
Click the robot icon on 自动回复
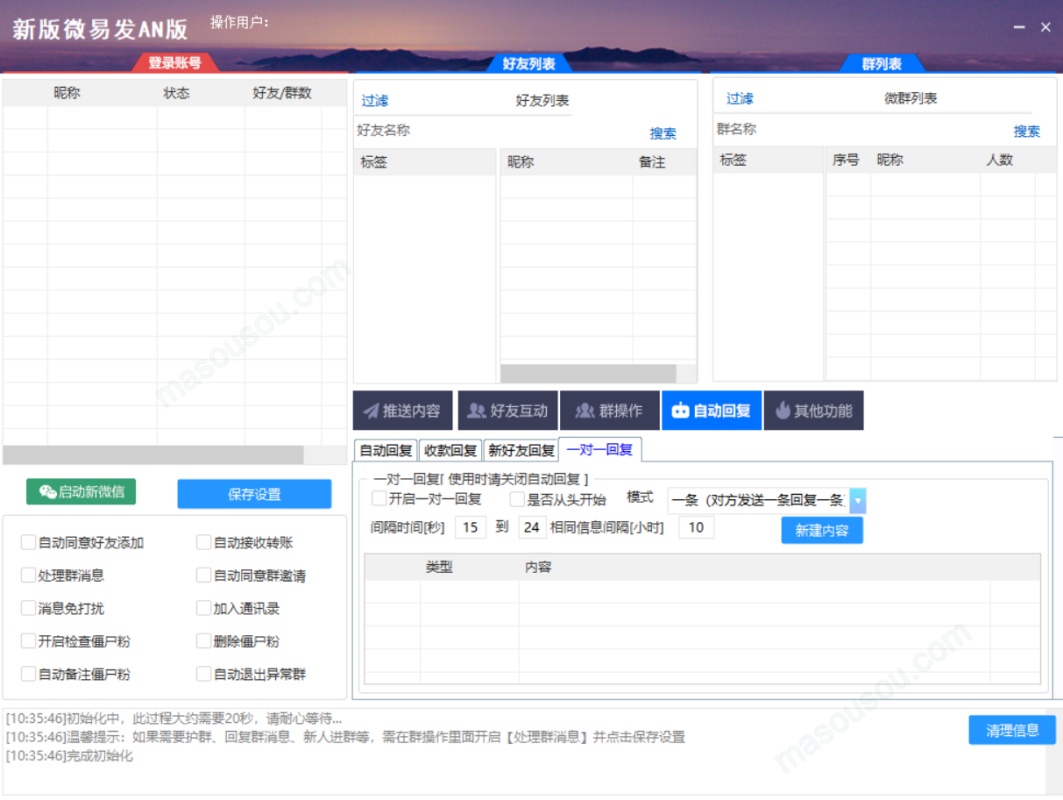680,411
